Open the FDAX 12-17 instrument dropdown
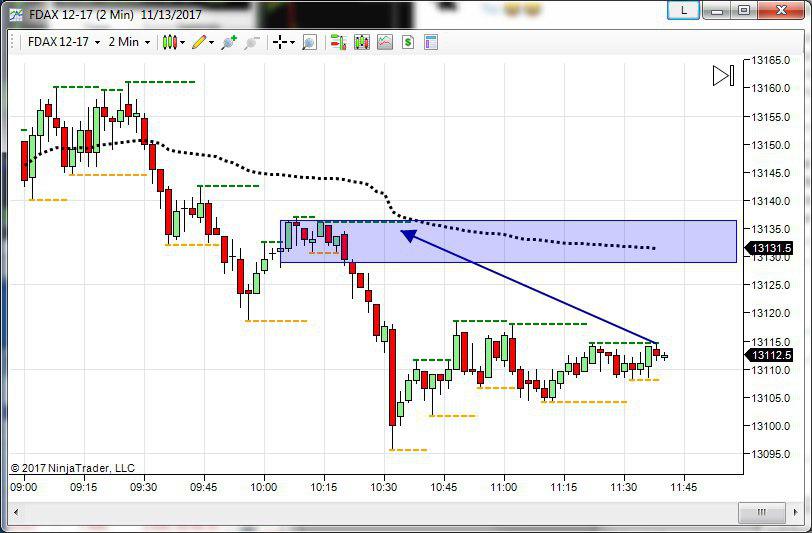The image size is (812, 533). pos(64,42)
